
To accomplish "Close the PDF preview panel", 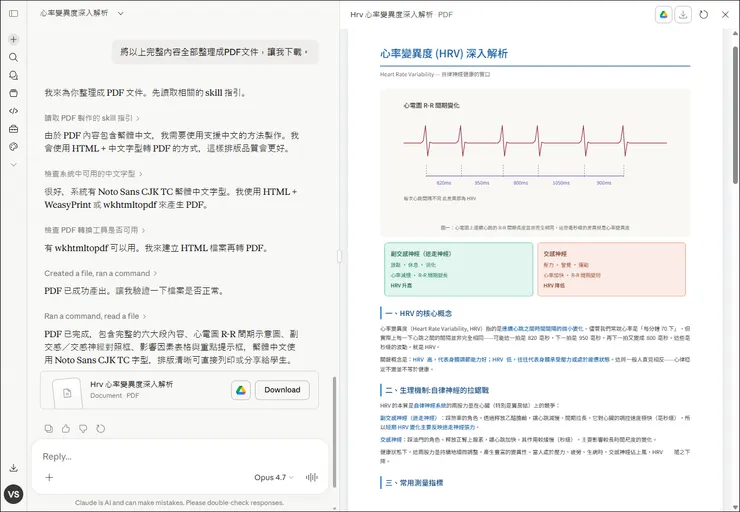I will [x=725, y=15].
